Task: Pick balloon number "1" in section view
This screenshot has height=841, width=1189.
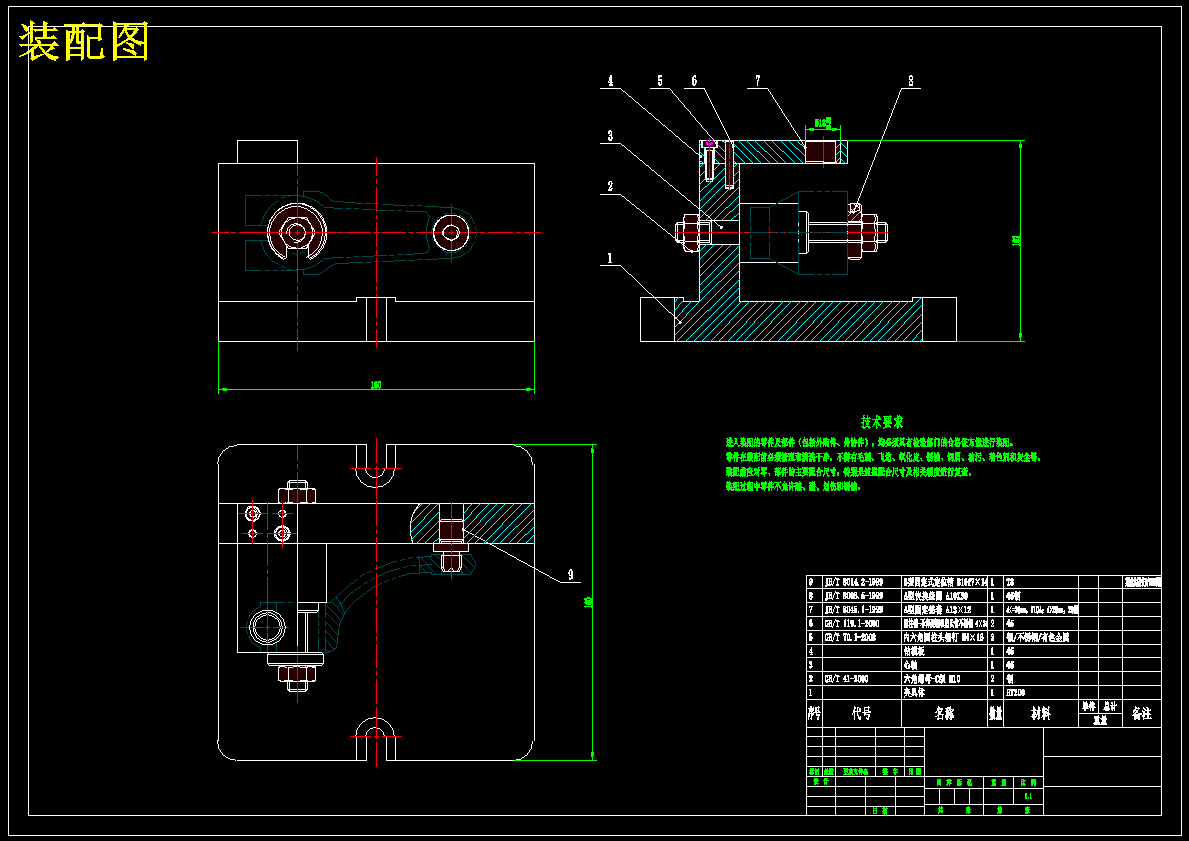Action: (x=609, y=259)
